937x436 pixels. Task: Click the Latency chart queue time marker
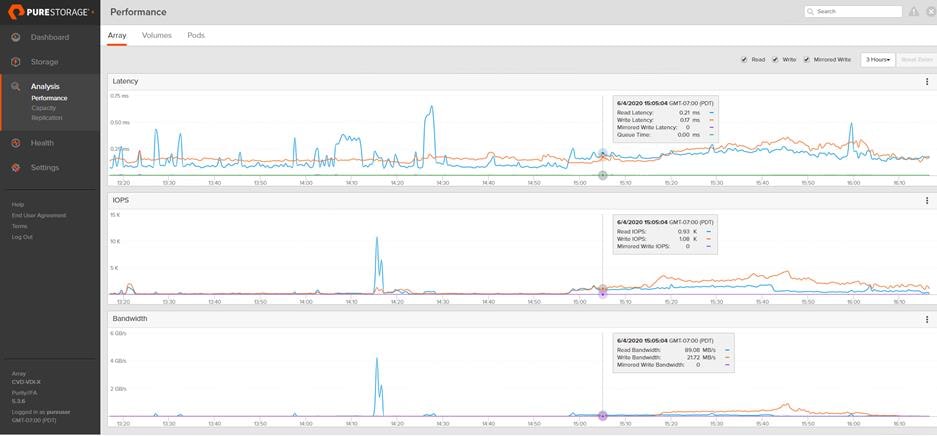pyautogui.click(x=602, y=175)
